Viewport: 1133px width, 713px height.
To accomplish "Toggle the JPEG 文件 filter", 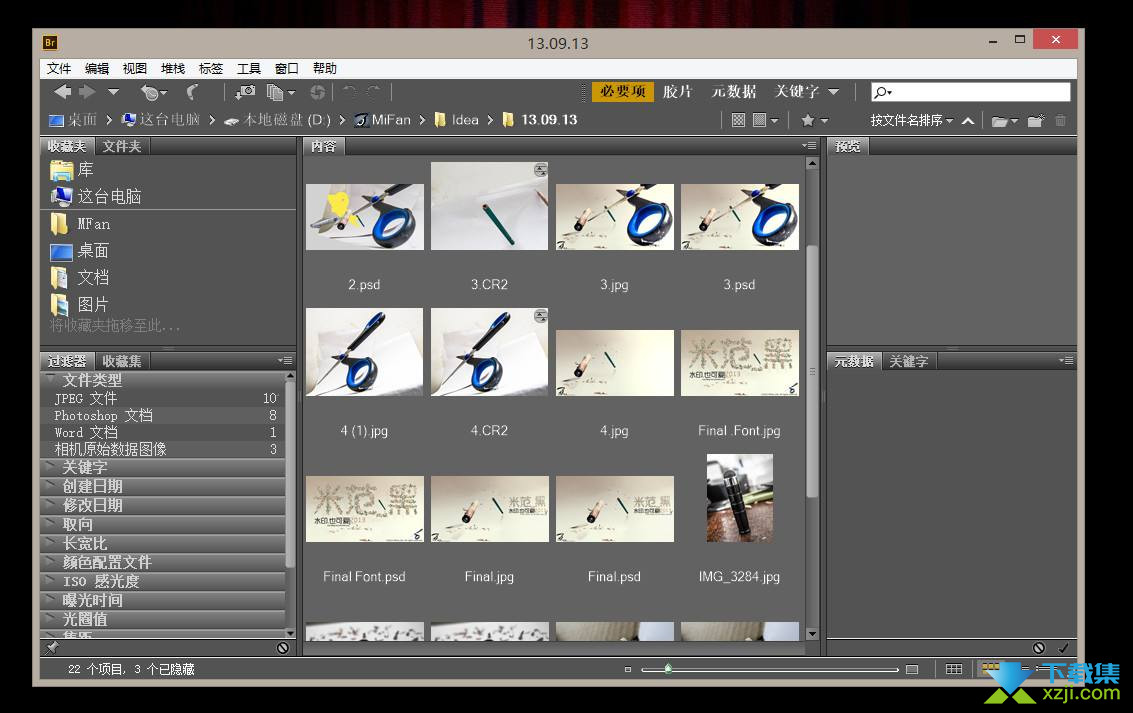I will 86,398.
